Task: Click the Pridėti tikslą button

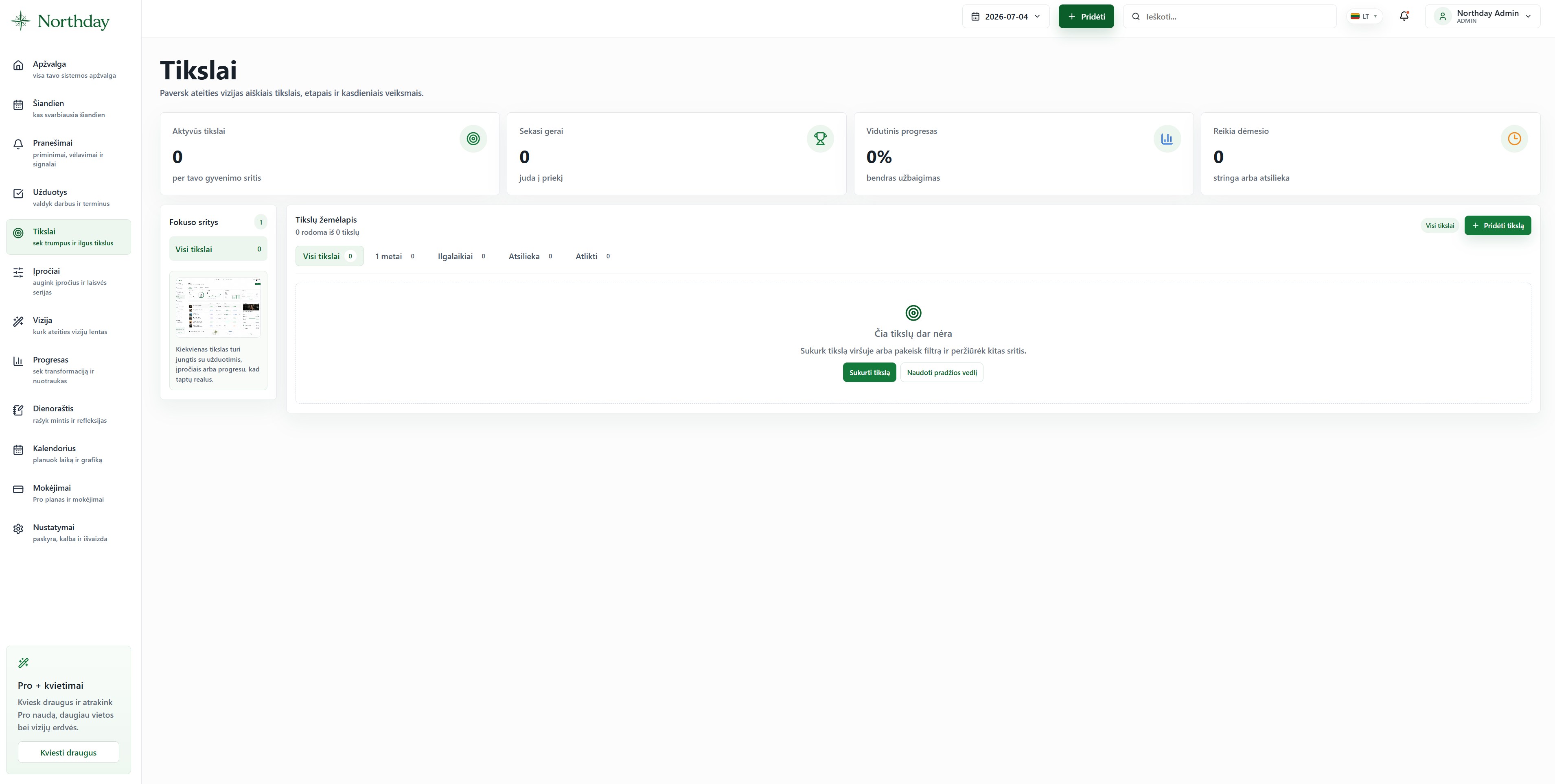Action: click(x=1498, y=225)
